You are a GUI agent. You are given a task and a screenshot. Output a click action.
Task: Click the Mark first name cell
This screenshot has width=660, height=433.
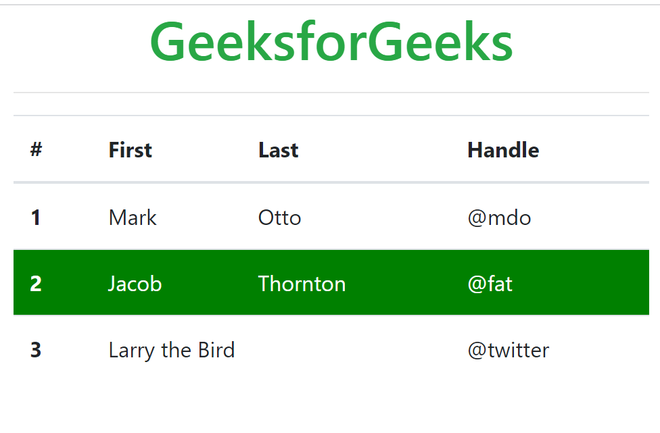click(x=133, y=217)
